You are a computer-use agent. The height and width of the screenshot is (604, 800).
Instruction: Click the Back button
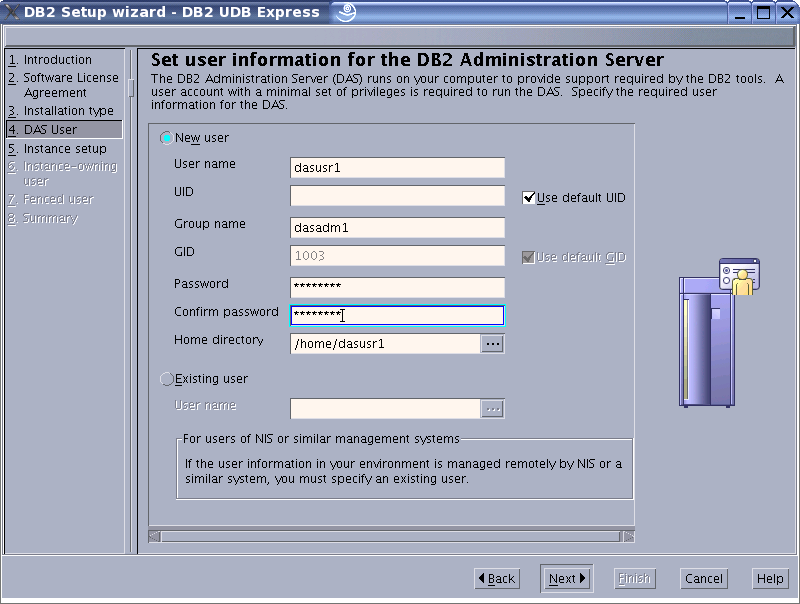coord(497,578)
